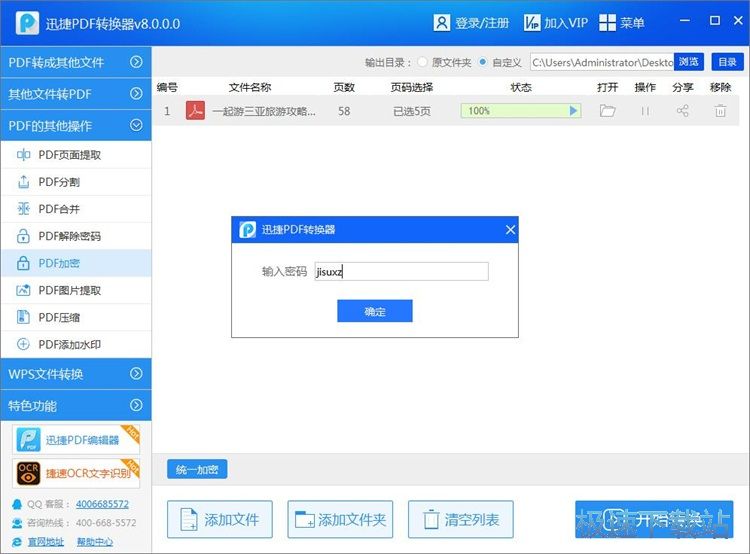Expand 特色功能 section

[76, 406]
